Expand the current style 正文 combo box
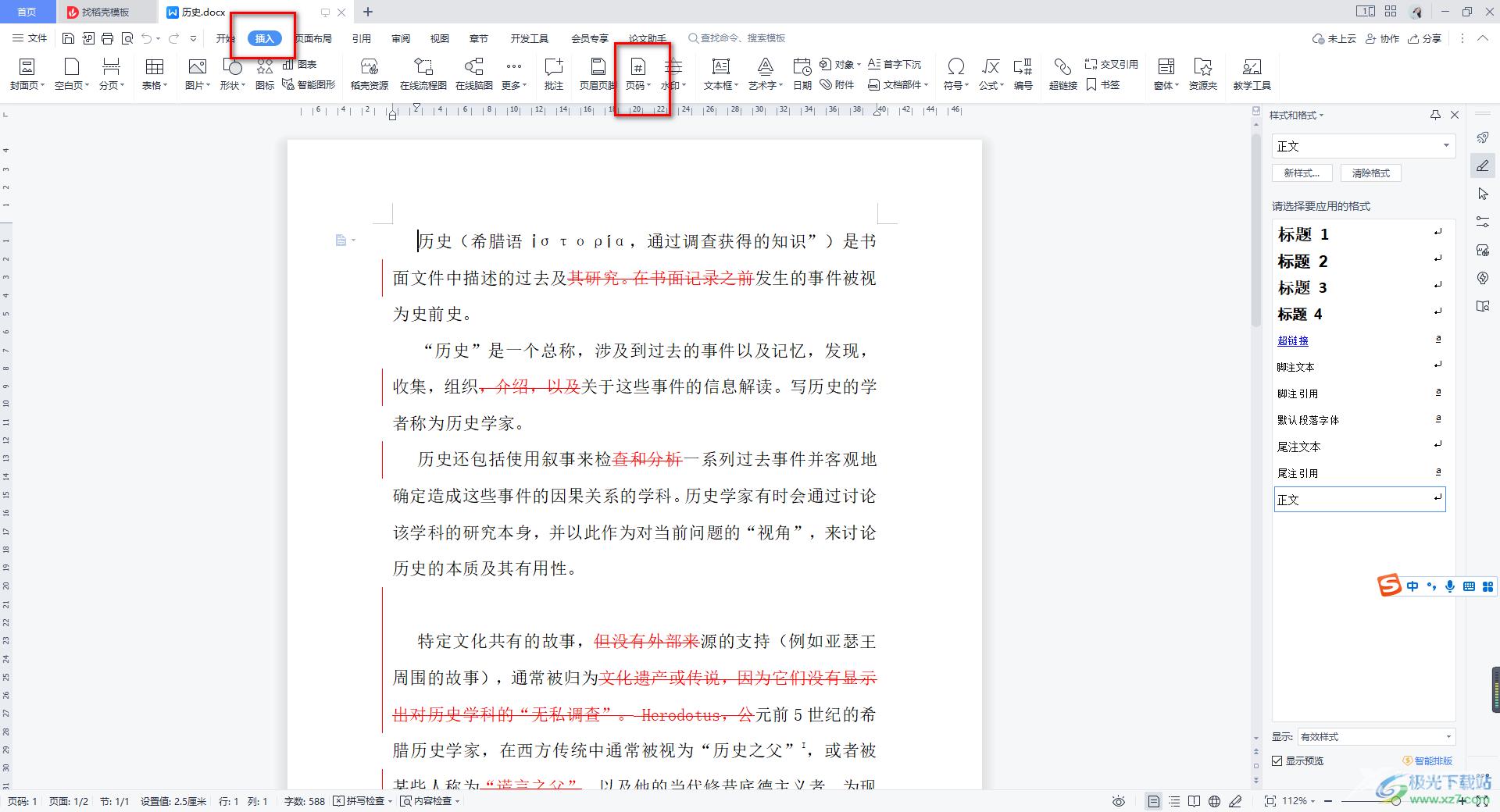The width and height of the screenshot is (1500, 812). click(1446, 146)
